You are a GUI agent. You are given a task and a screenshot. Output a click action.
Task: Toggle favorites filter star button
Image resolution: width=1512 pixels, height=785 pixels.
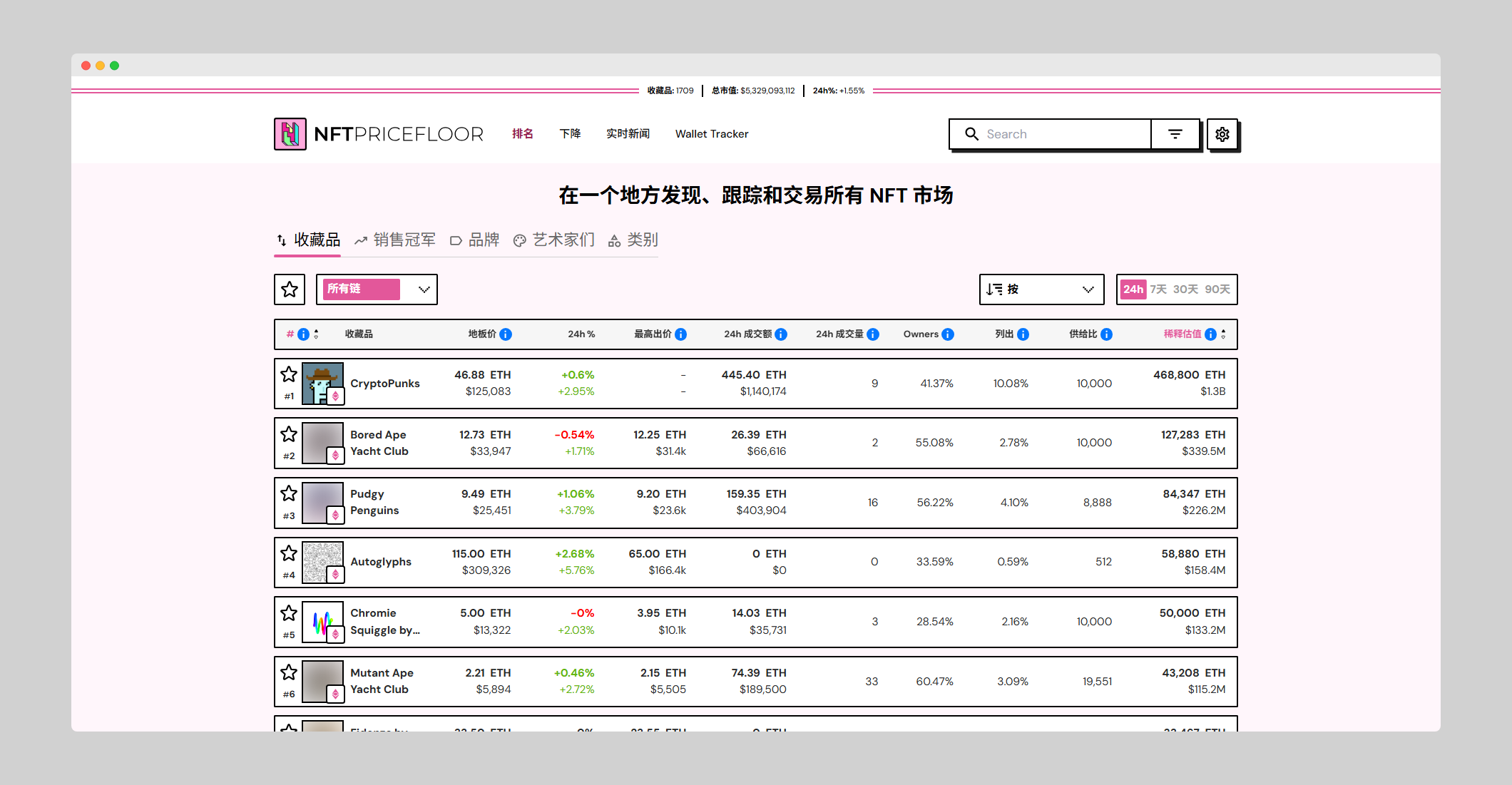[x=290, y=289]
